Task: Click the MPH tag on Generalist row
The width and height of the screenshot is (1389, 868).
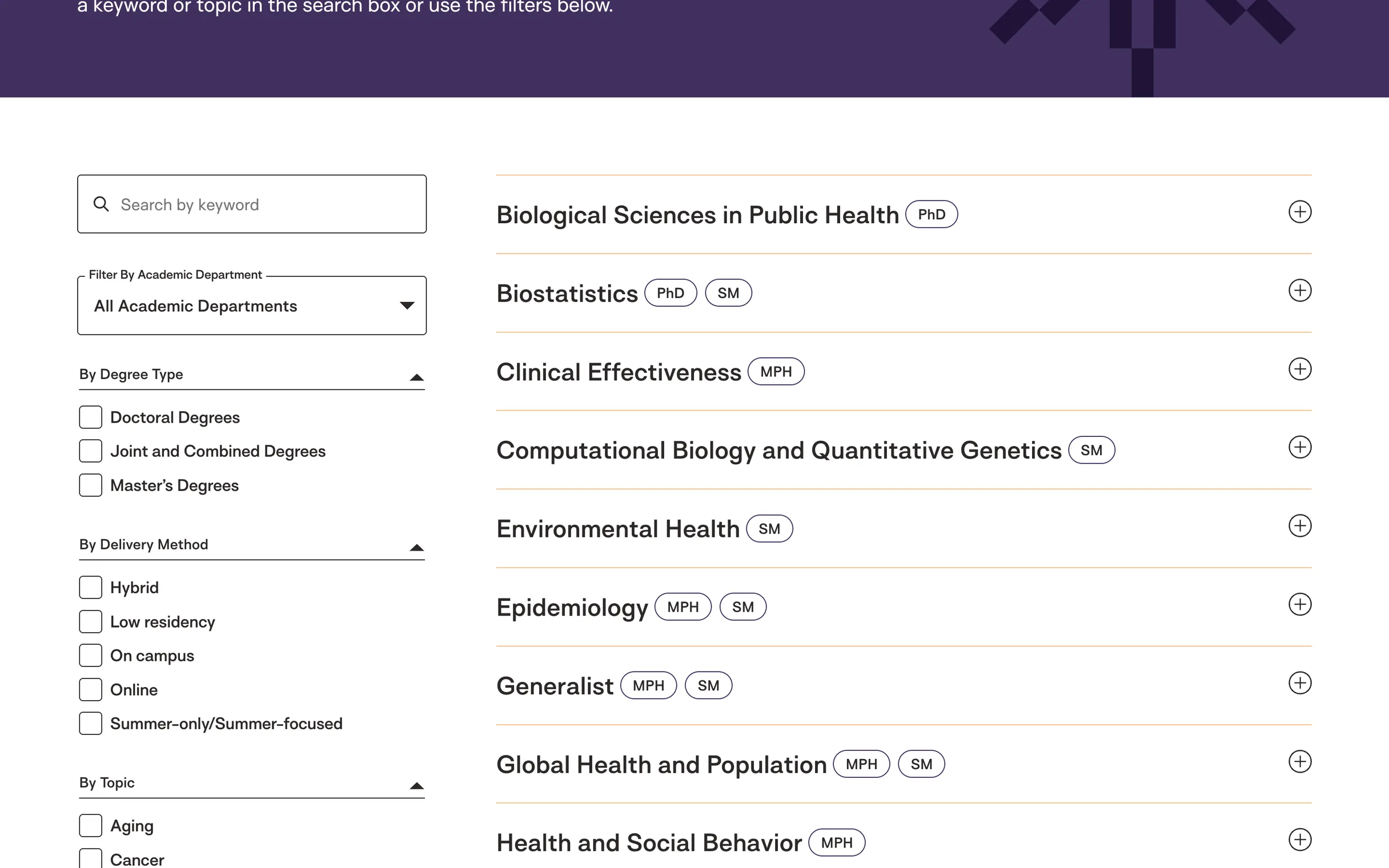Action: coord(649,685)
